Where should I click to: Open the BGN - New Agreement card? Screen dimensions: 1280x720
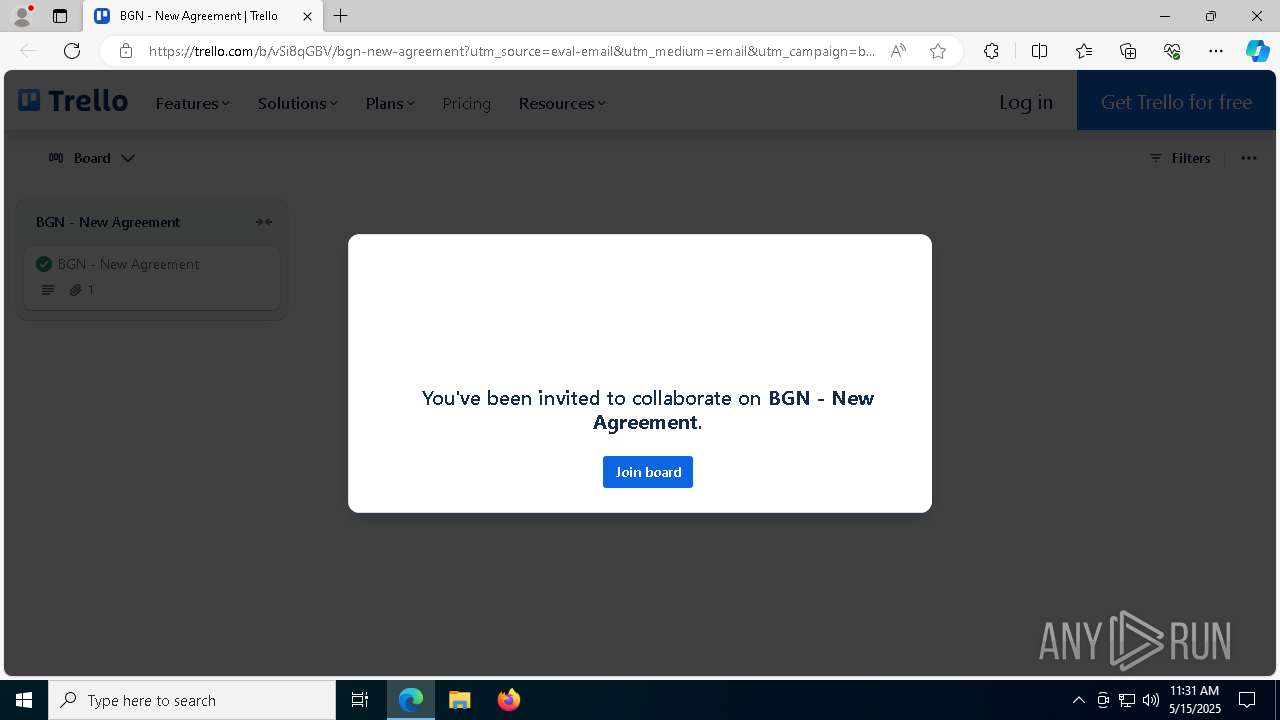coord(152,277)
